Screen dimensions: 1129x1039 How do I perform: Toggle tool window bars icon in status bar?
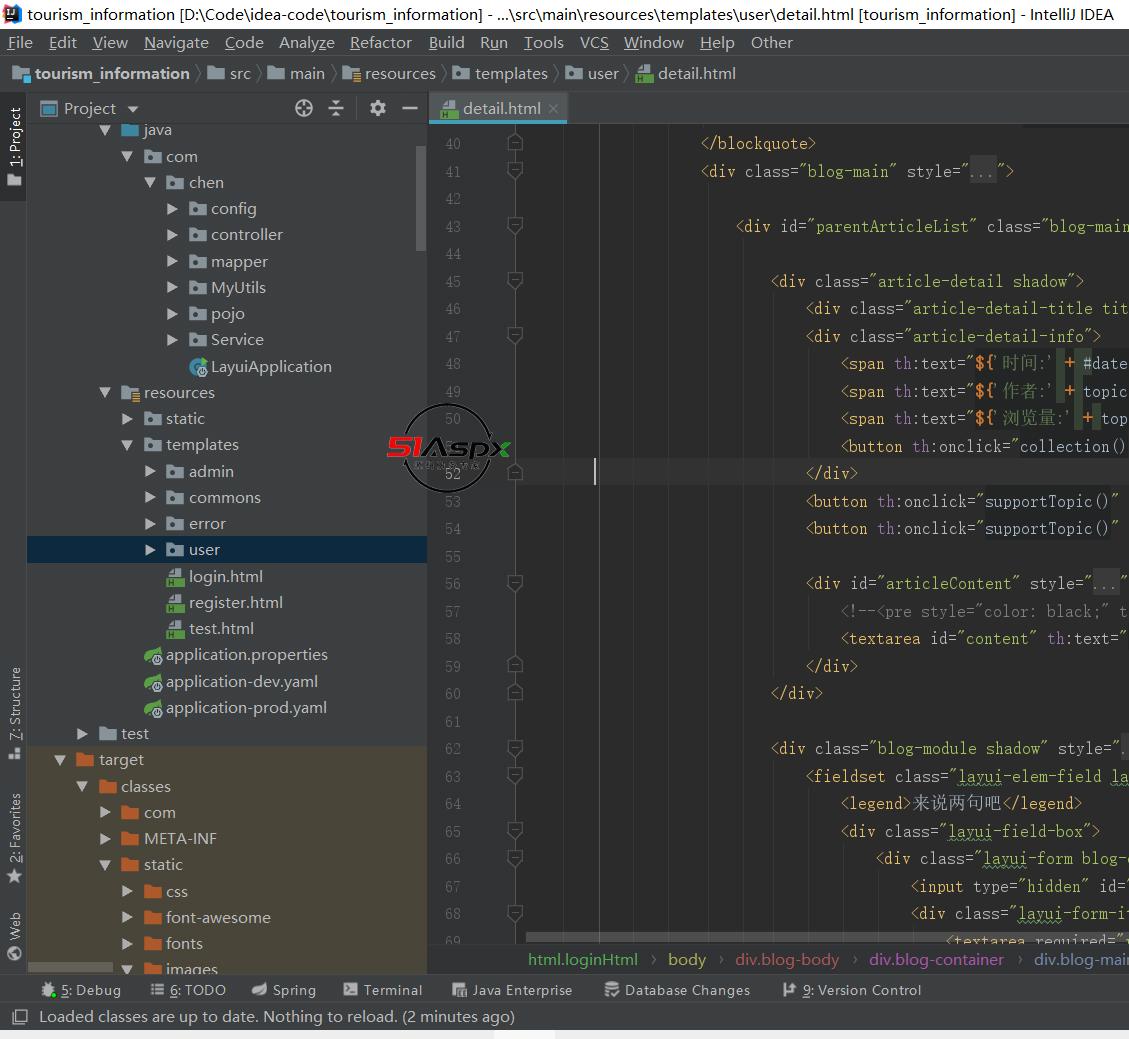pos(19,1017)
